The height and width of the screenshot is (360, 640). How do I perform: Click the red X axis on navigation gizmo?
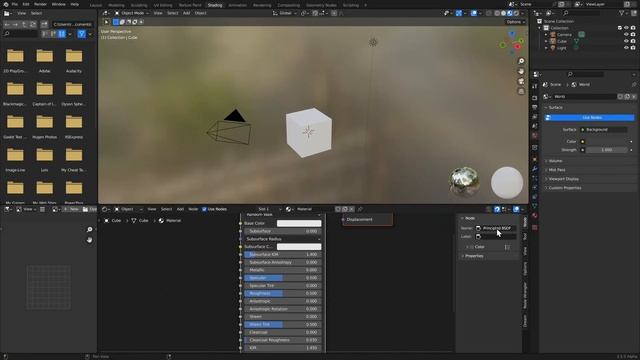(518, 47)
